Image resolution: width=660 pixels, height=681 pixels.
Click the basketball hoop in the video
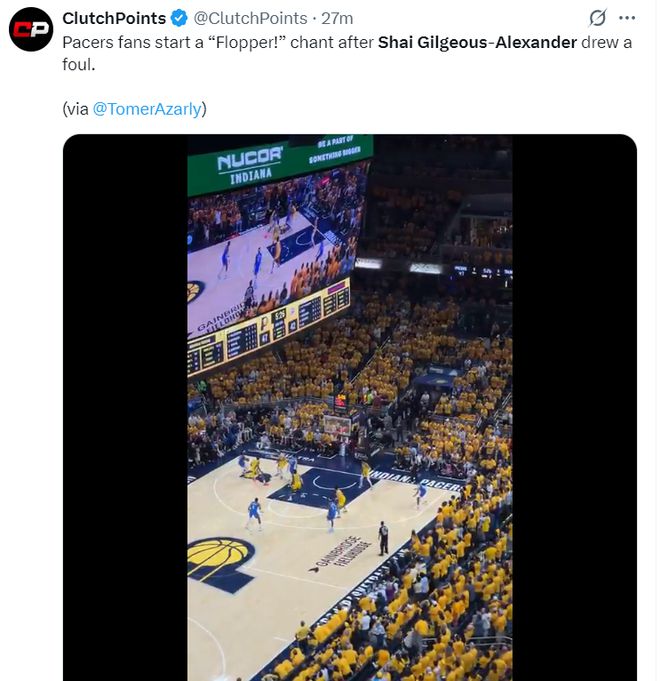[x=337, y=426]
